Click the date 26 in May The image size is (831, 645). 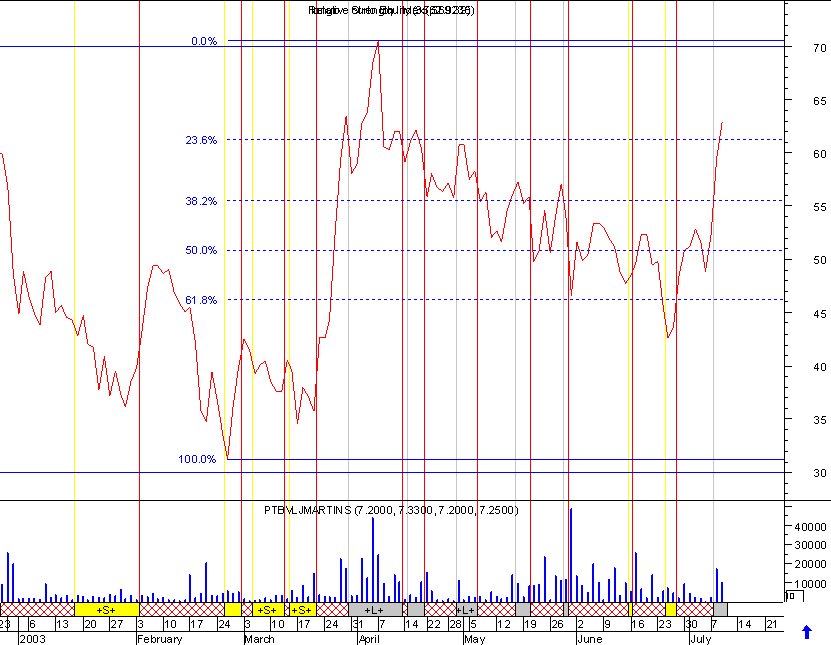557,624
